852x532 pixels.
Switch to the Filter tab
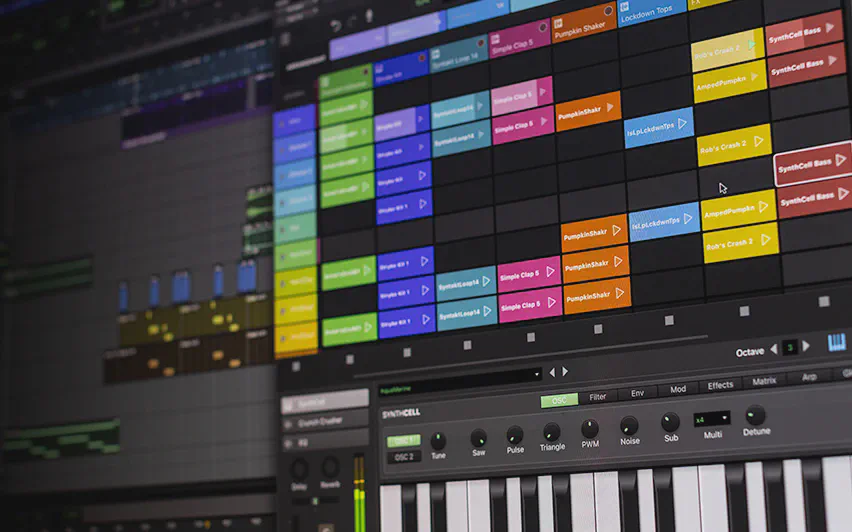(597, 397)
